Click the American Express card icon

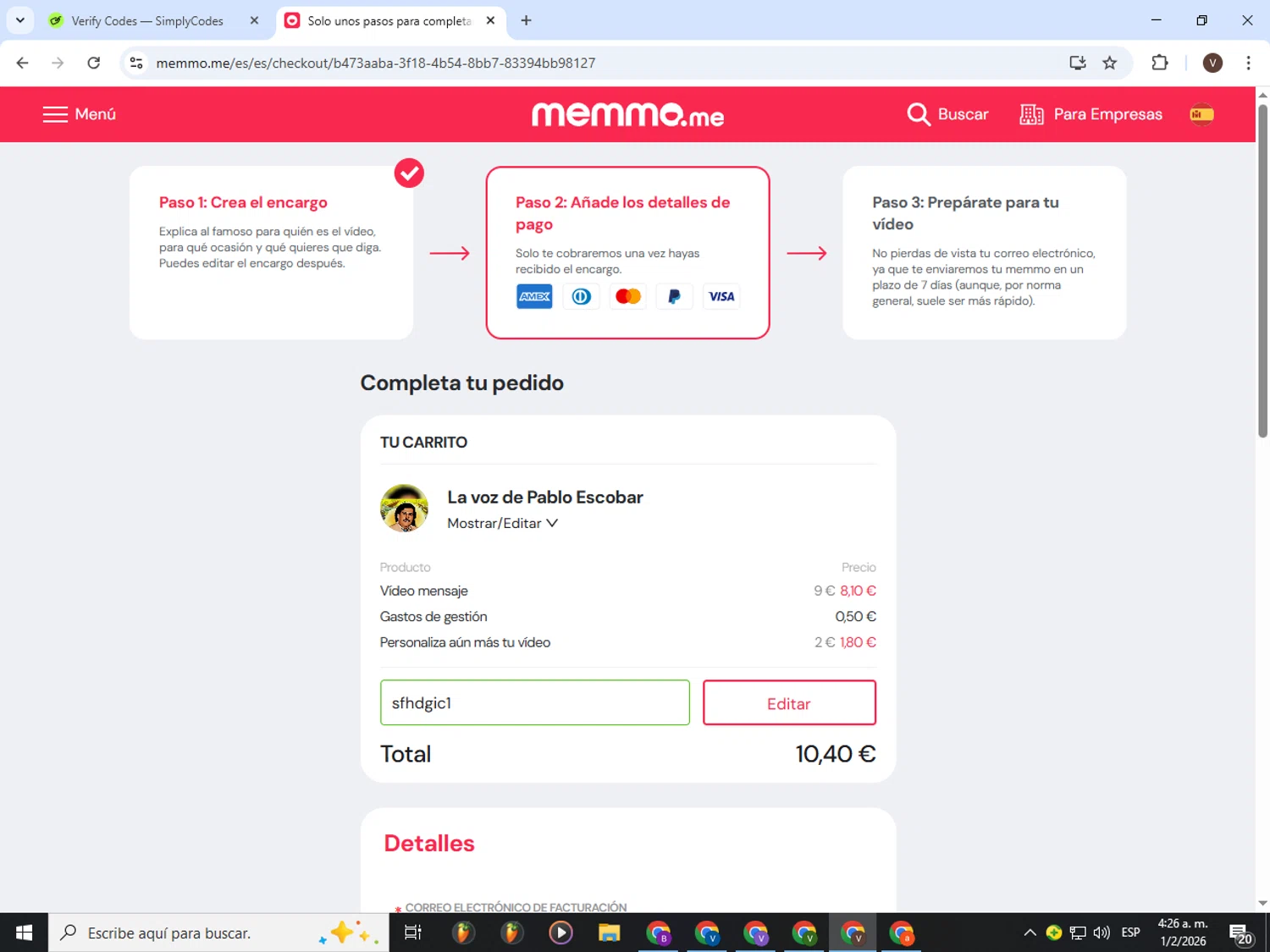point(534,296)
